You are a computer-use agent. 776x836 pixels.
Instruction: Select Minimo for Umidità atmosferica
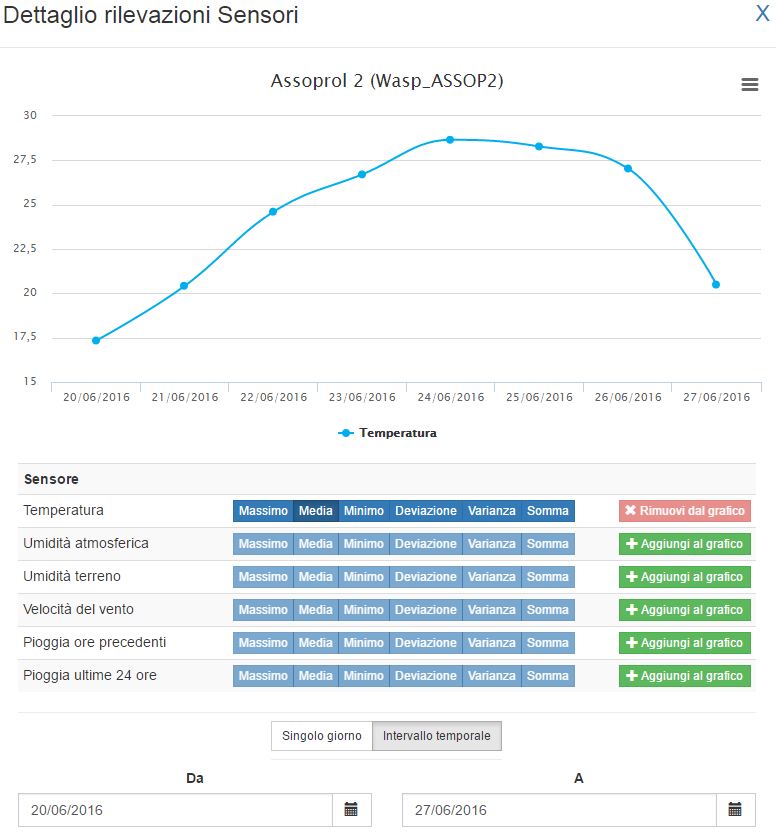coord(364,544)
